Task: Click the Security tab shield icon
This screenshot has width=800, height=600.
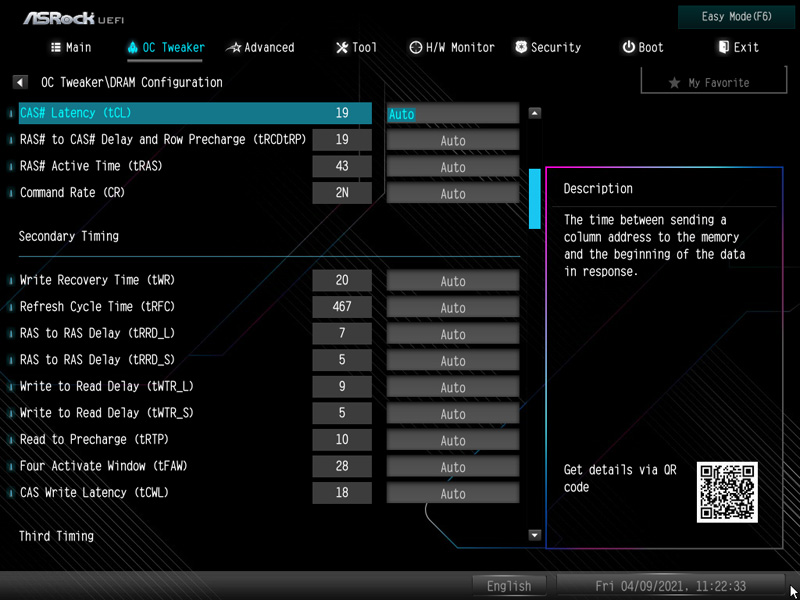Action: tap(521, 47)
